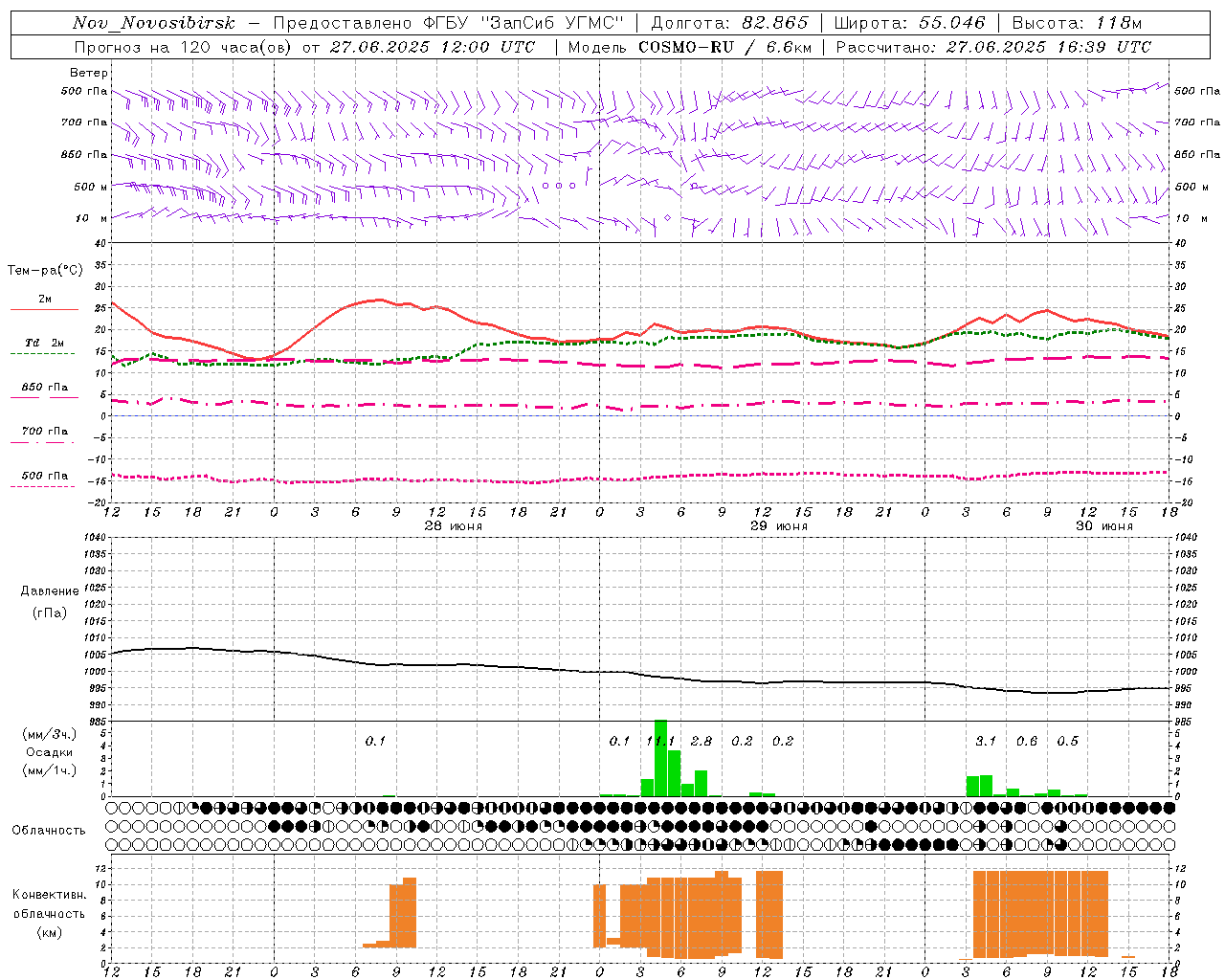Click the "(мм/3ч.)" units label

[x=50, y=734]
